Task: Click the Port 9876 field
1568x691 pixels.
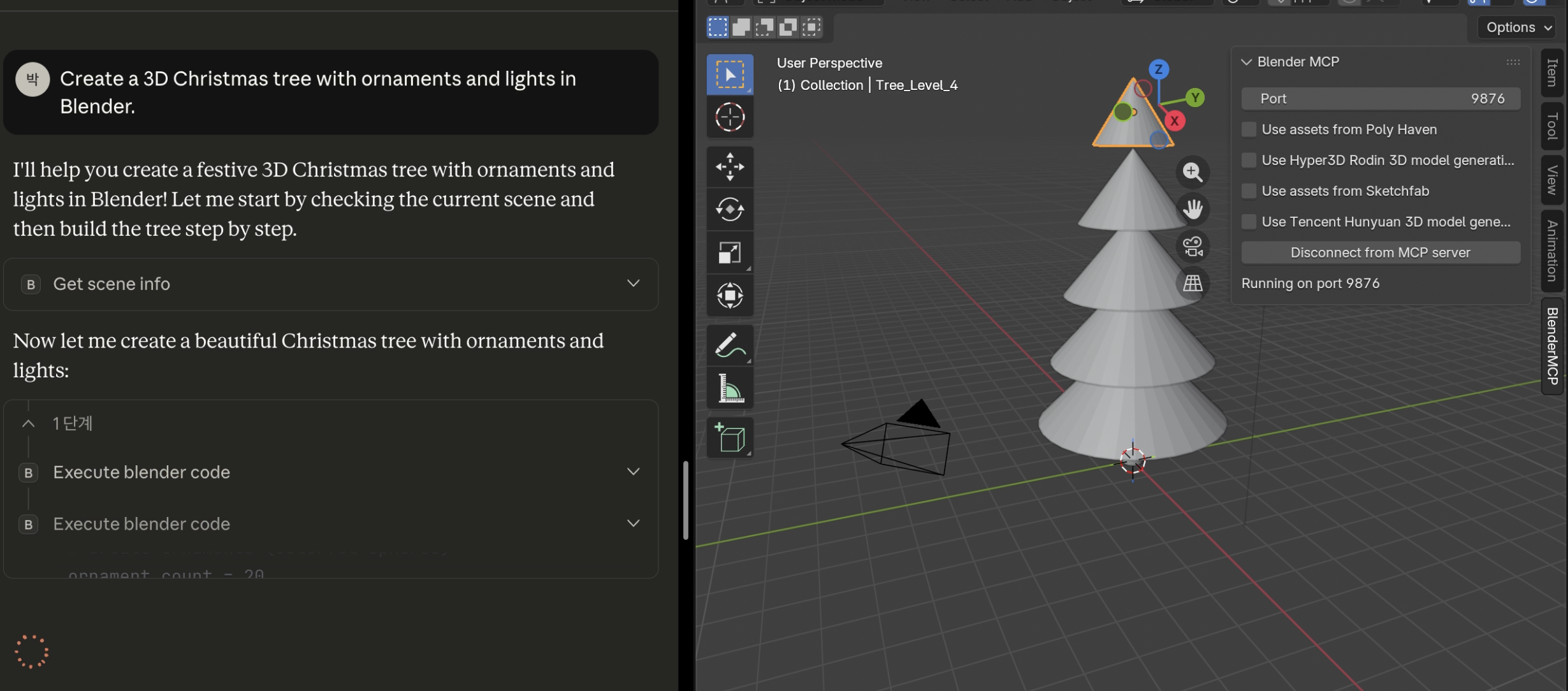Action: [1380, 98]
